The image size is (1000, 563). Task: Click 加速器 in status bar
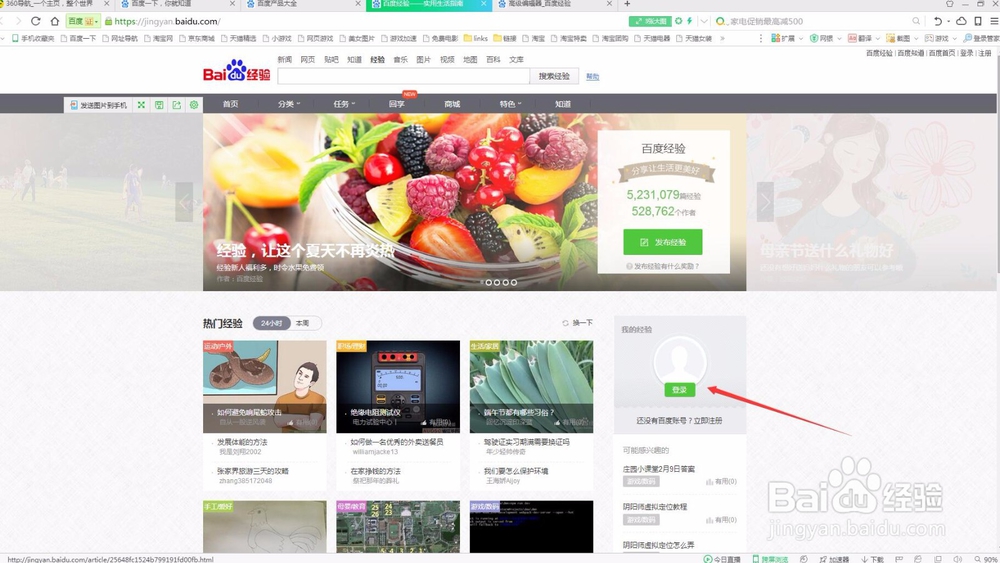(834, 559)
